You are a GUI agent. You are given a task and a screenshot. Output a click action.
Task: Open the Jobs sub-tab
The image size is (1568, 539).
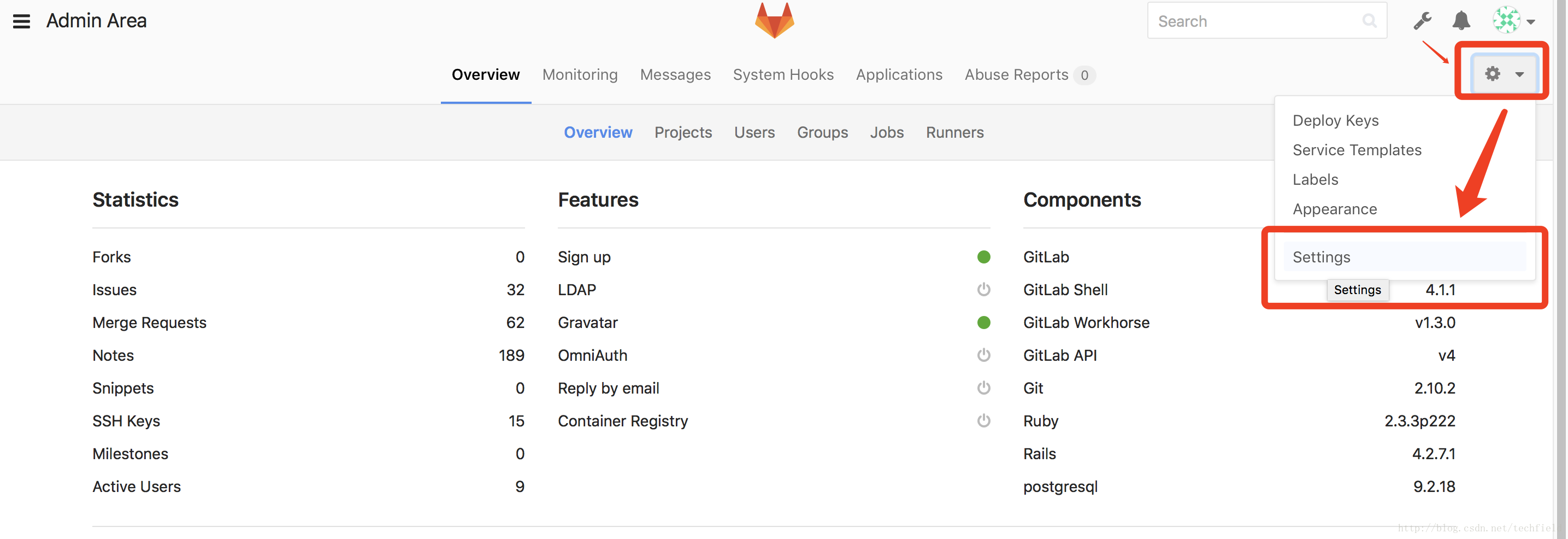887,132
